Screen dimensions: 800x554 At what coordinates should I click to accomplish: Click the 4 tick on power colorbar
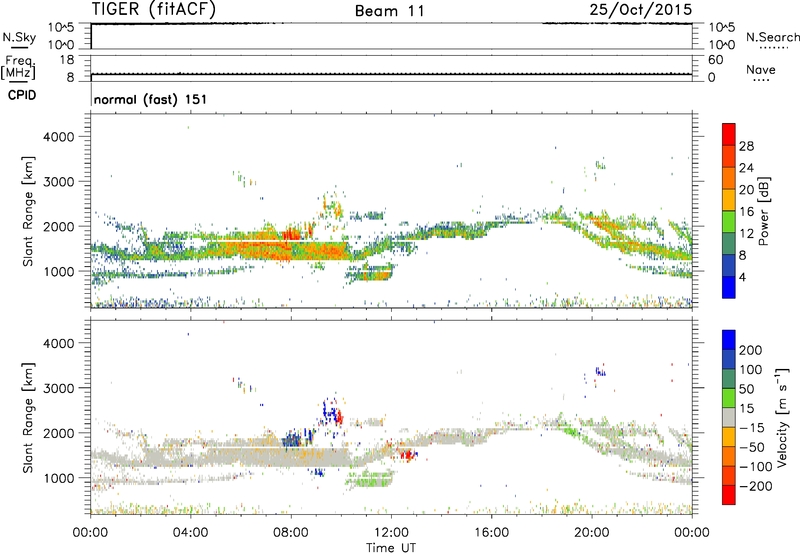[742, 277]
